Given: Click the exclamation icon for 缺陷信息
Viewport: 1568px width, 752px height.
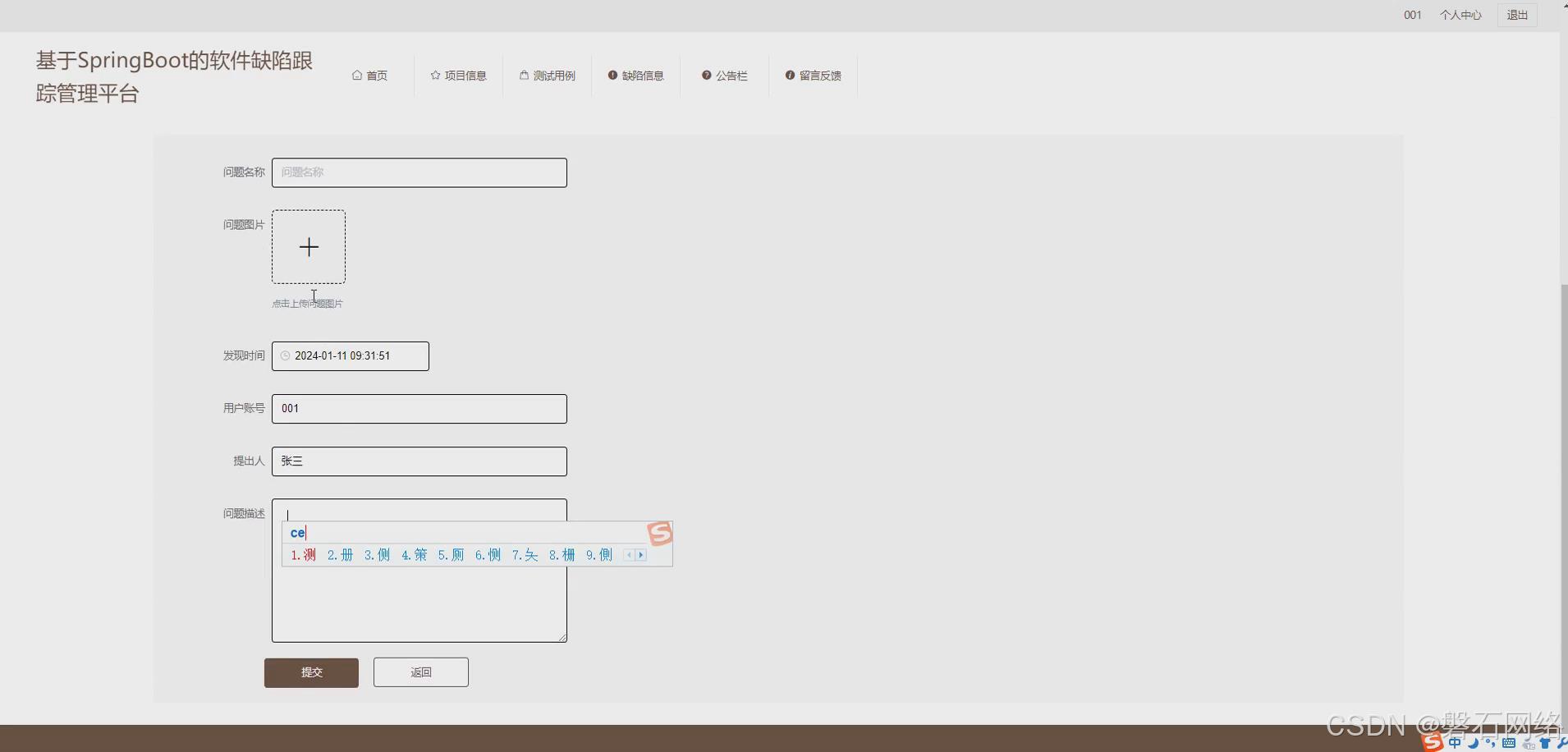Looking at the screenshot, I should click(x=613, y=76).
